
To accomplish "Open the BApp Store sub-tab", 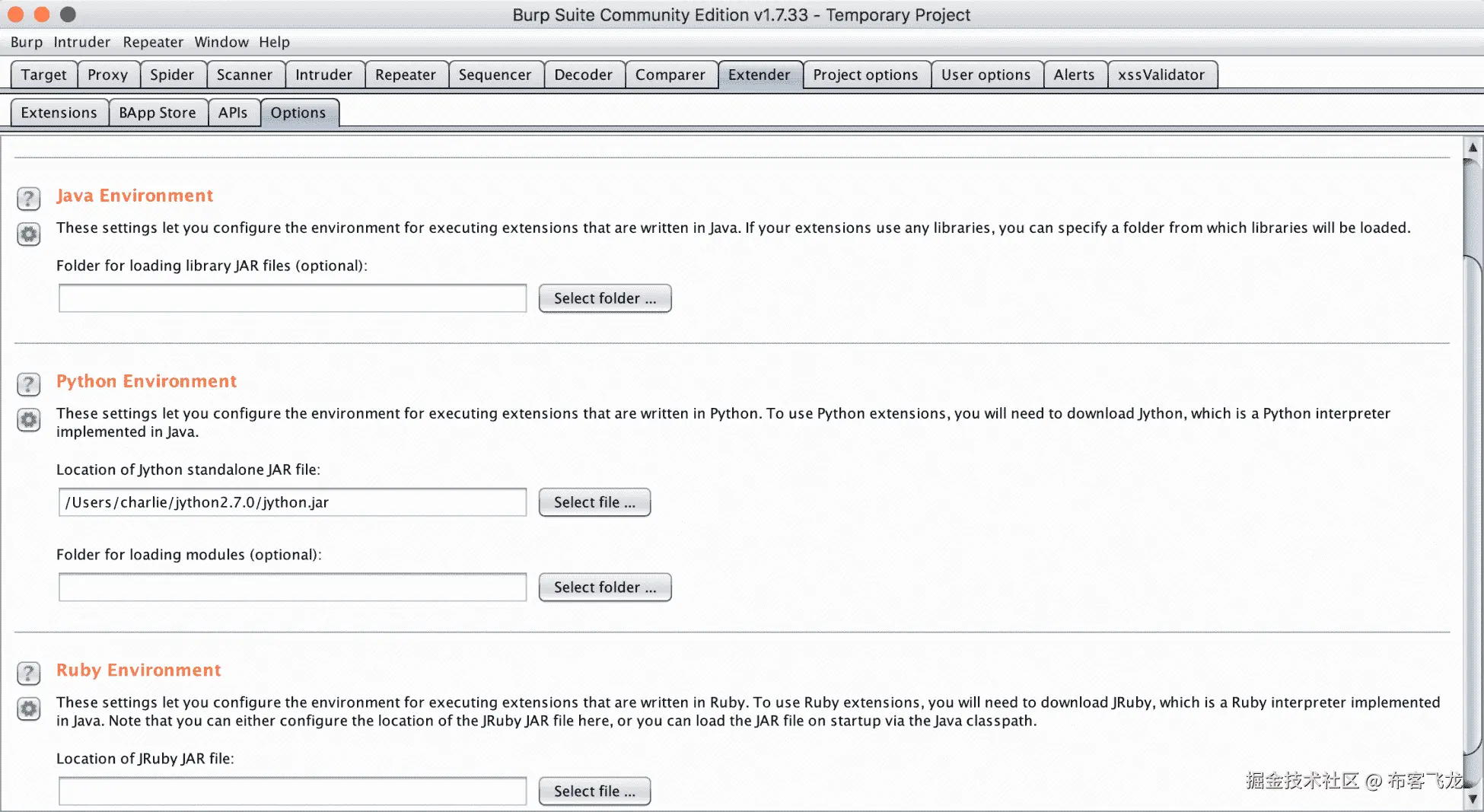I will 158,113.
